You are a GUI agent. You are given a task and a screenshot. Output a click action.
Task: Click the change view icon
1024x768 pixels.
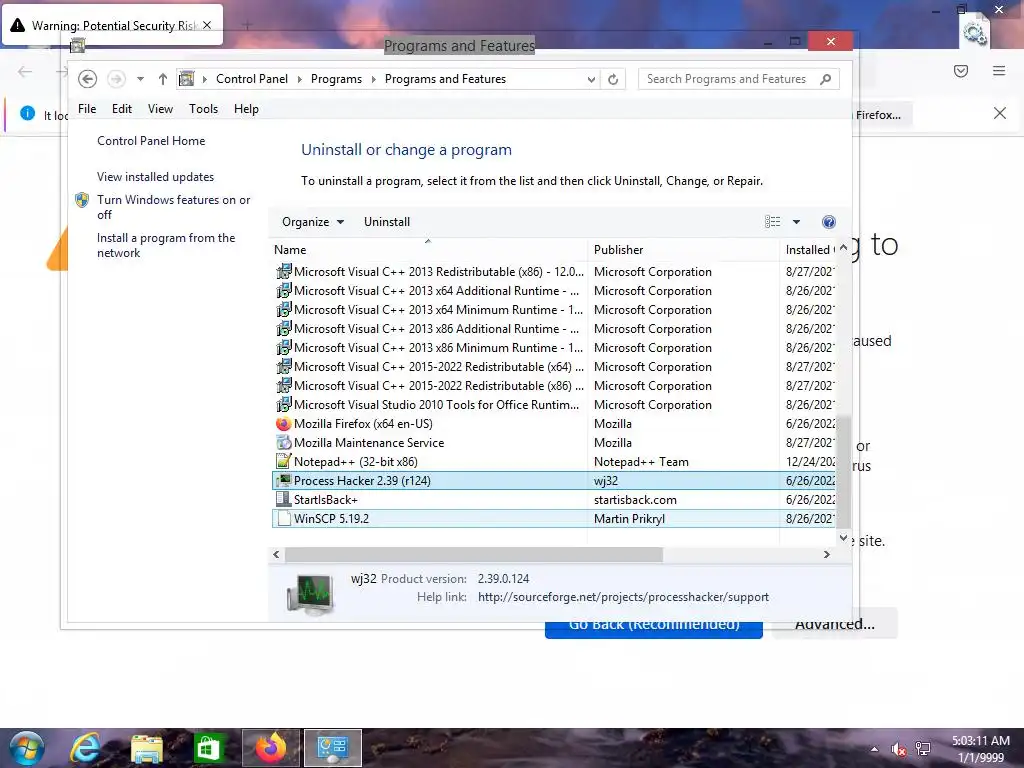pos(773,222)
